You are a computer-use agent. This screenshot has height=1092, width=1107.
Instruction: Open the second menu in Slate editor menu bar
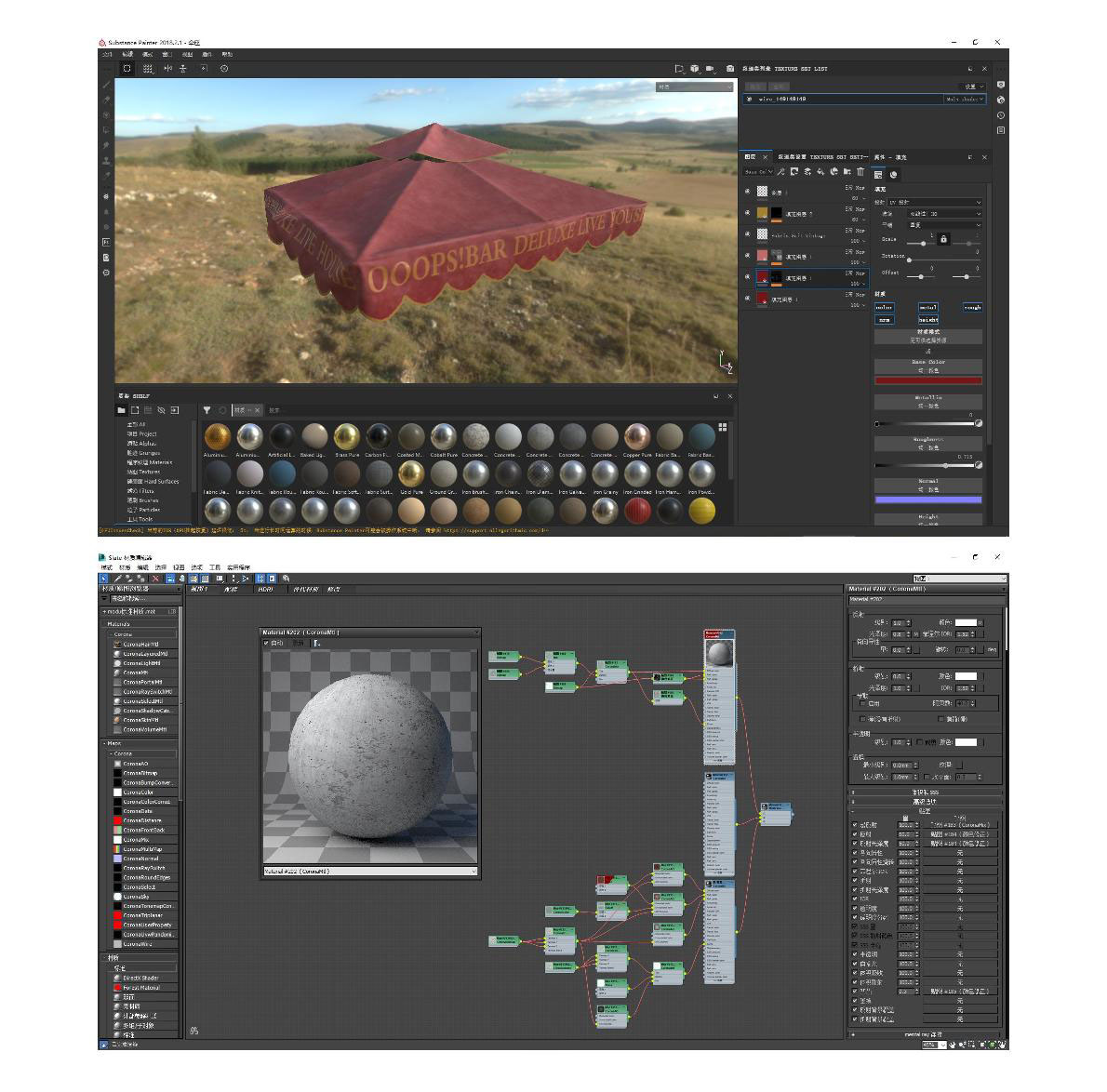pyautogui.click(x=125, y=567)
